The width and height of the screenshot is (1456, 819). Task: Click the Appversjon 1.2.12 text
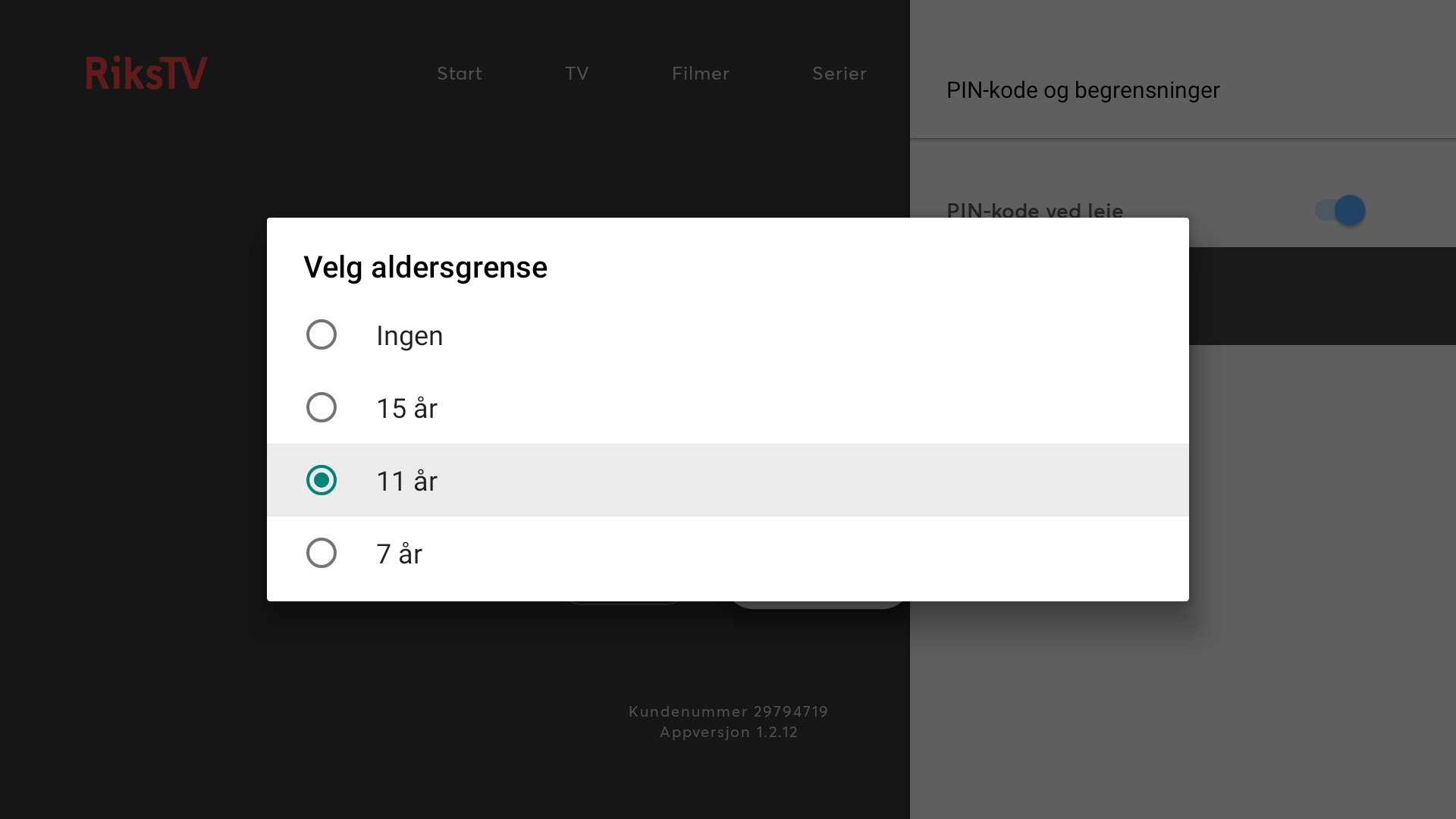pyautogui.click(x=729, y=733)
